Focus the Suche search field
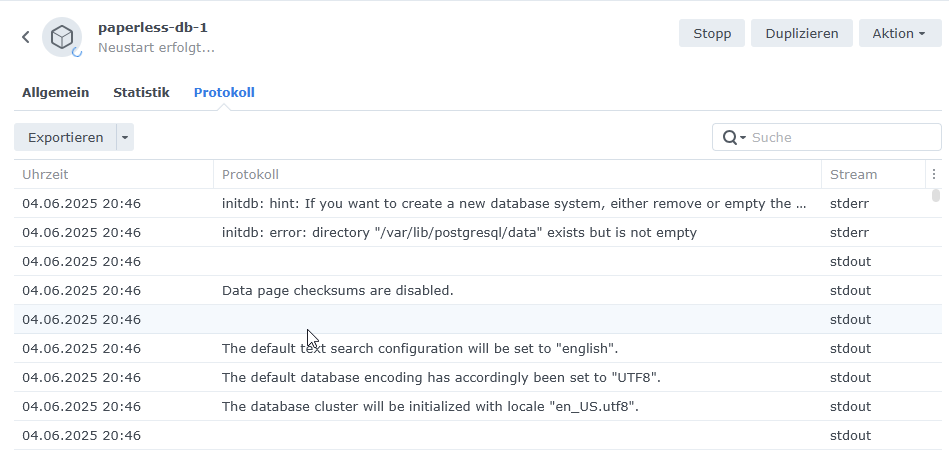Screen dimensions: 949x452 point(843,137)
